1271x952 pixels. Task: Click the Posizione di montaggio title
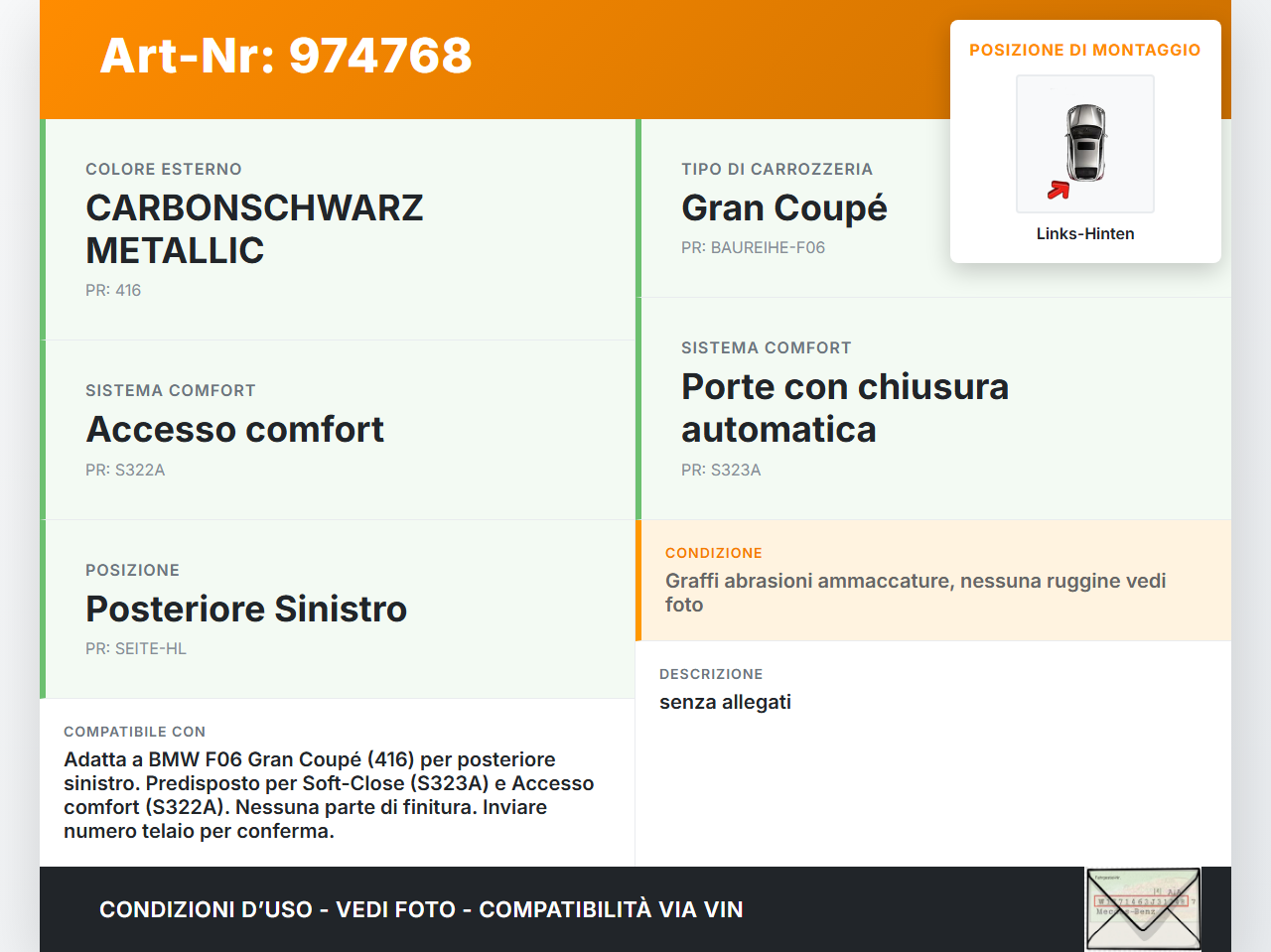(x=1085, y=50)
